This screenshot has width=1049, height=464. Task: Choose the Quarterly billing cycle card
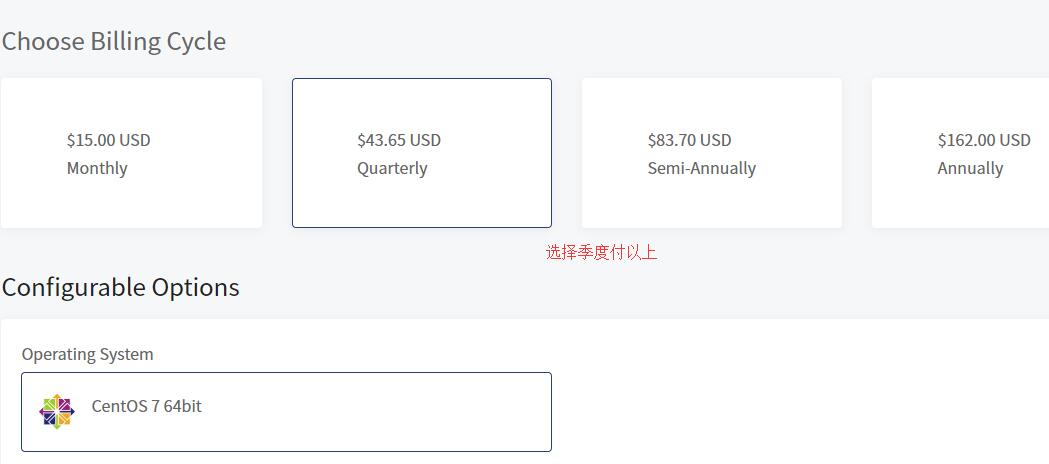[x=421, y=153]
